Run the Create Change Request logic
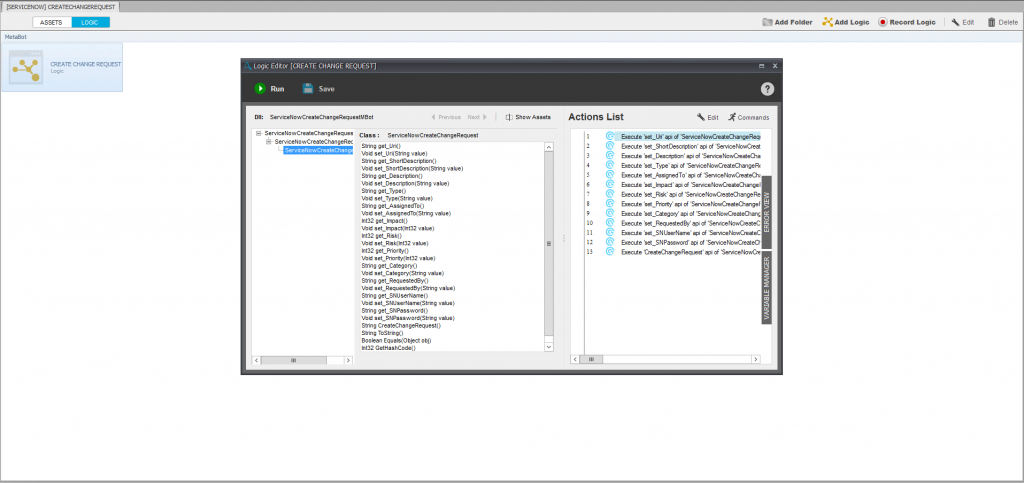Viewport: 1024px width, 483px height. tap(269, 89)
